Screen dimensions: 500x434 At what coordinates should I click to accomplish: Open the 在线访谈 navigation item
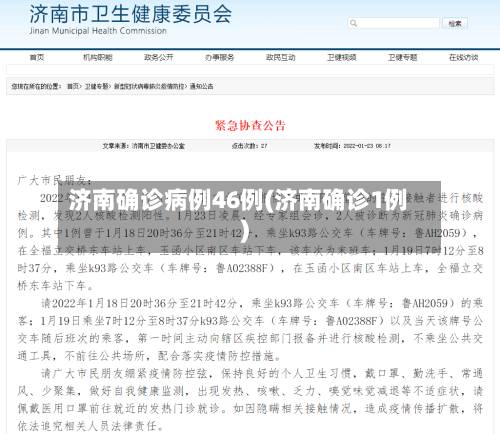[x=463, y=57]
